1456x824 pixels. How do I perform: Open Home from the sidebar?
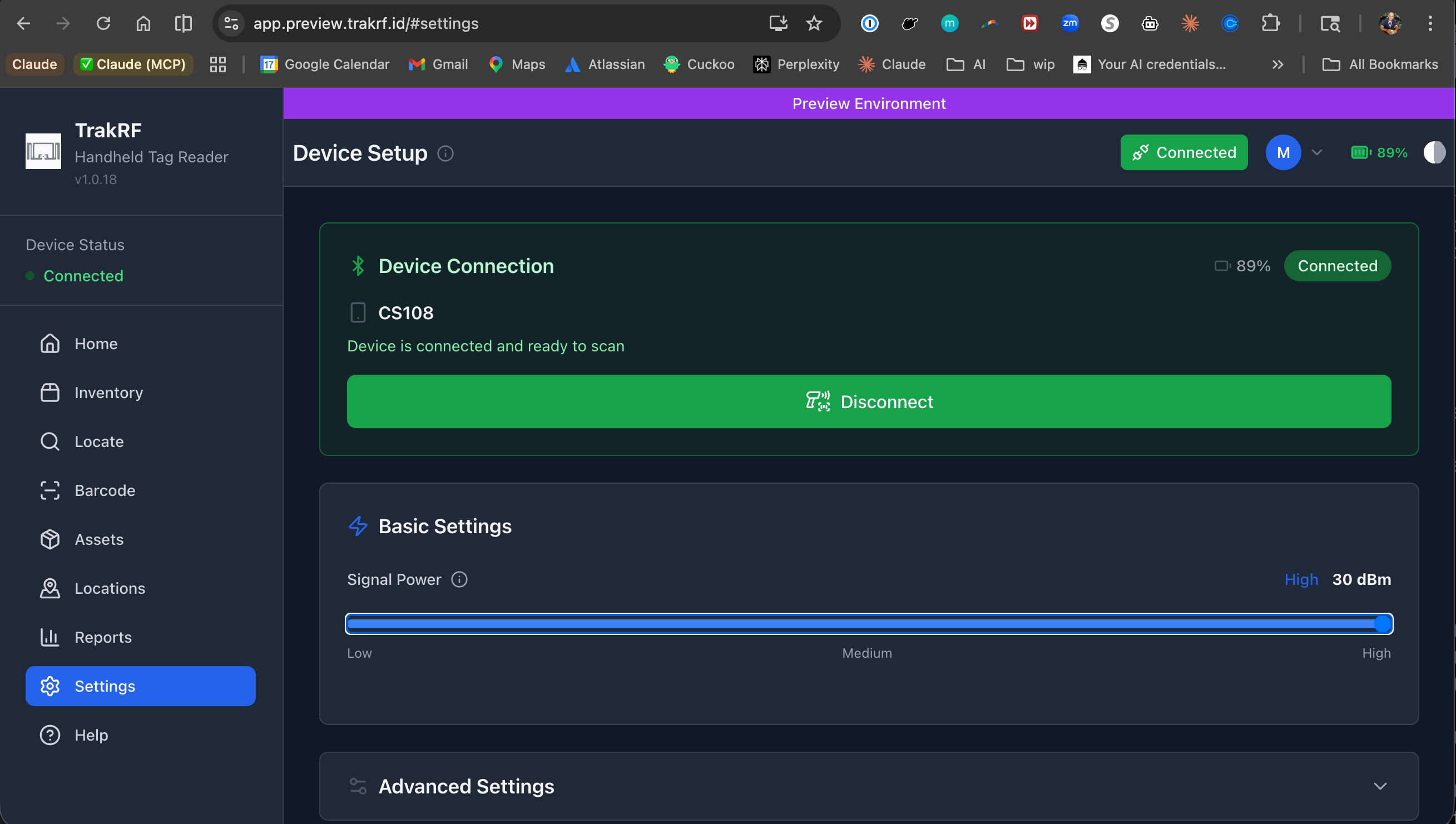[x=96, y=344]
